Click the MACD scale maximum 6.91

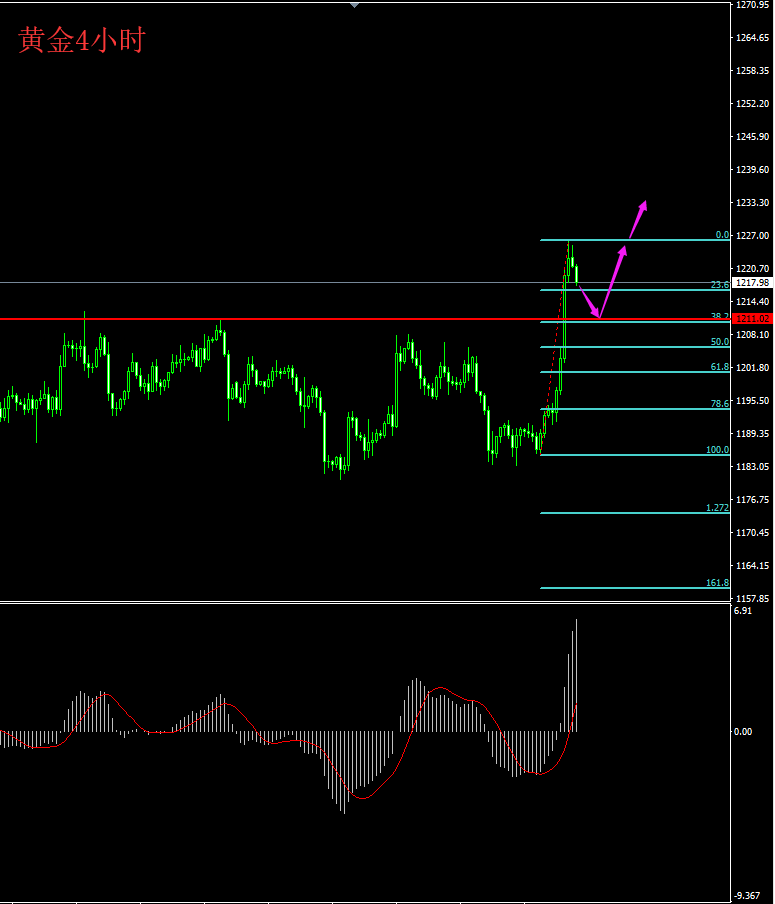pos(743,611)
